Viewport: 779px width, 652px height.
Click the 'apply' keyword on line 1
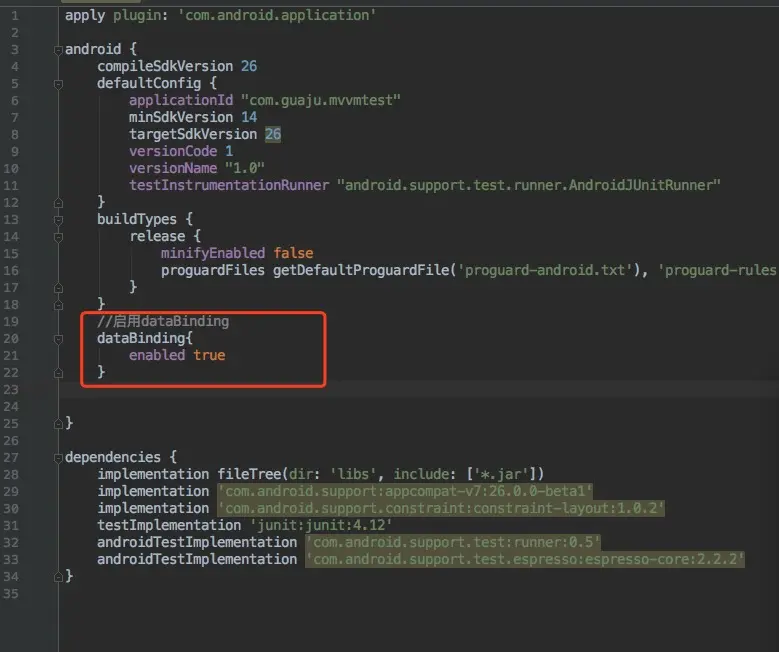point(85,15)
